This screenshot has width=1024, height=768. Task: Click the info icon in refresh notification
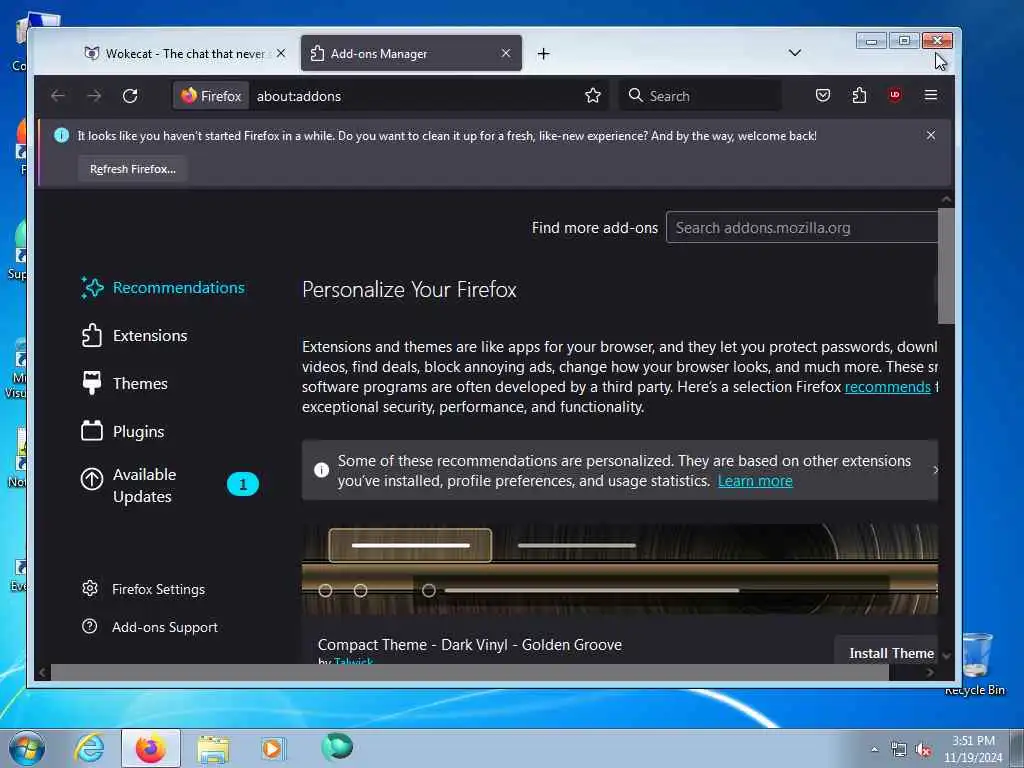(61, 135)
